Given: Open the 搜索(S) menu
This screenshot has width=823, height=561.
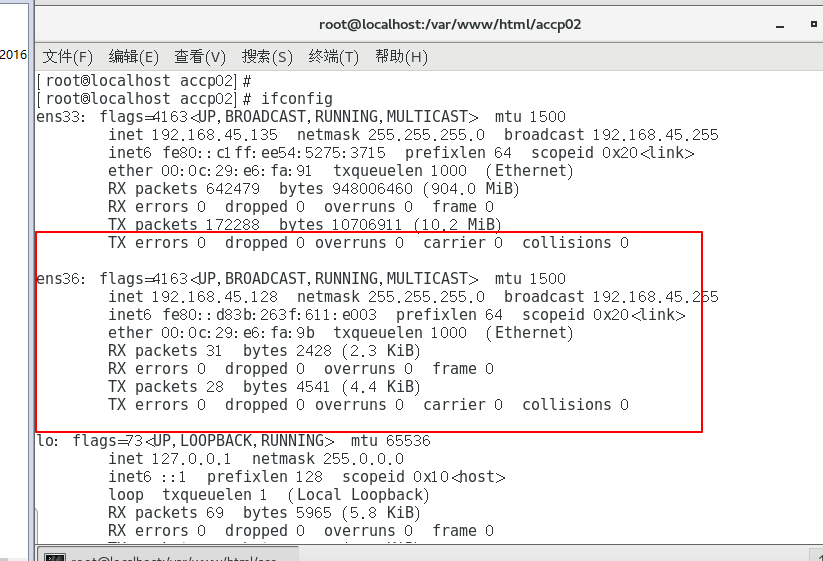Looking at the screenshot, I should 267,57.
